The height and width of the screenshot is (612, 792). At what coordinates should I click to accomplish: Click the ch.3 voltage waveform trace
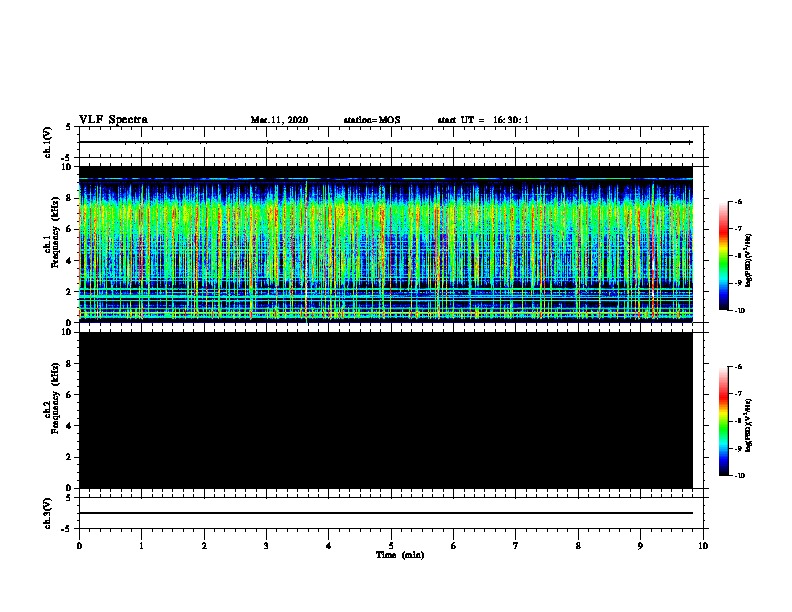coord(386,513)
